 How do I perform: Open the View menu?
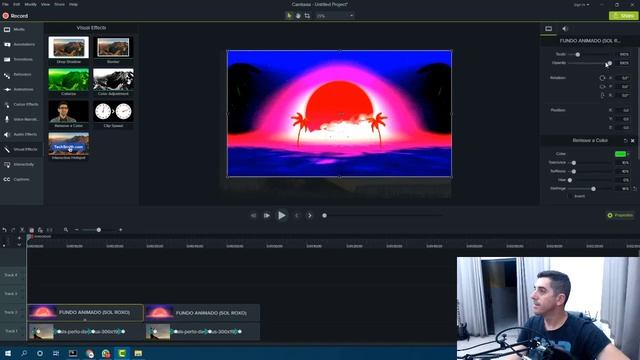pos(45,4)
